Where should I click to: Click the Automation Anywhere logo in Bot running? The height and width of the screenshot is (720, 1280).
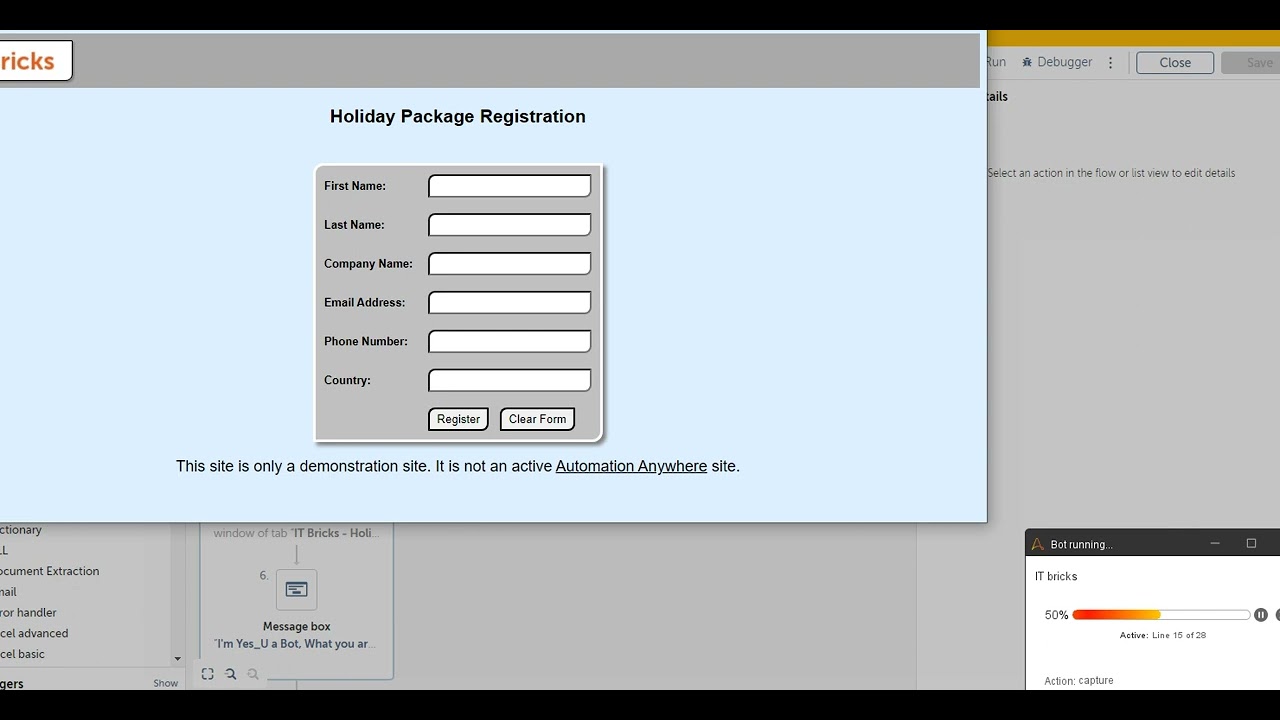[1038, 544]
